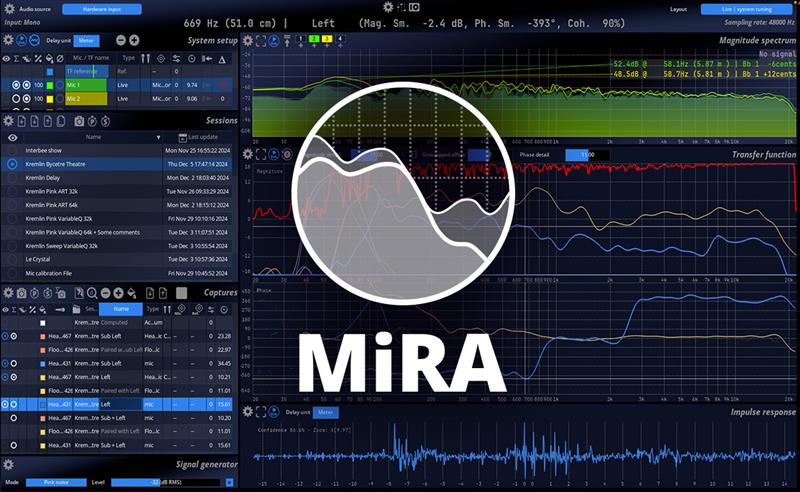Sort captures by Name column header
This screenshot has width=800, height=492.
pyautogui.click(x=121, y=309)
